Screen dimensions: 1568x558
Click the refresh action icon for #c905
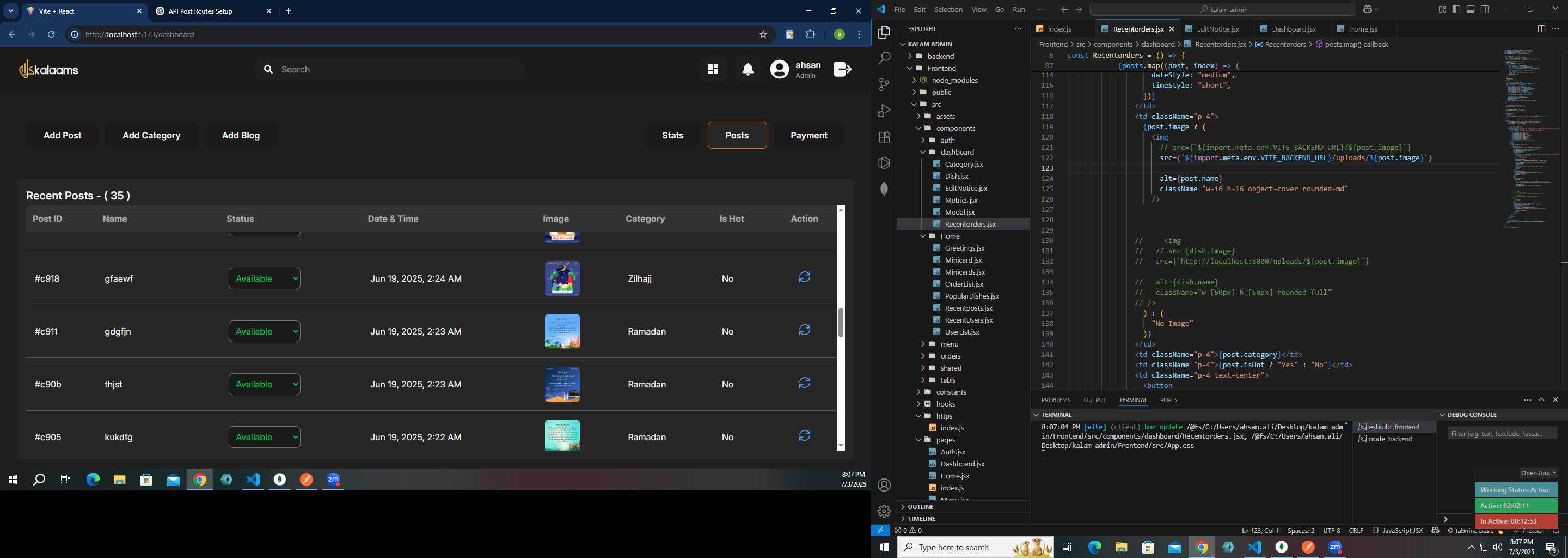[804, 436]
